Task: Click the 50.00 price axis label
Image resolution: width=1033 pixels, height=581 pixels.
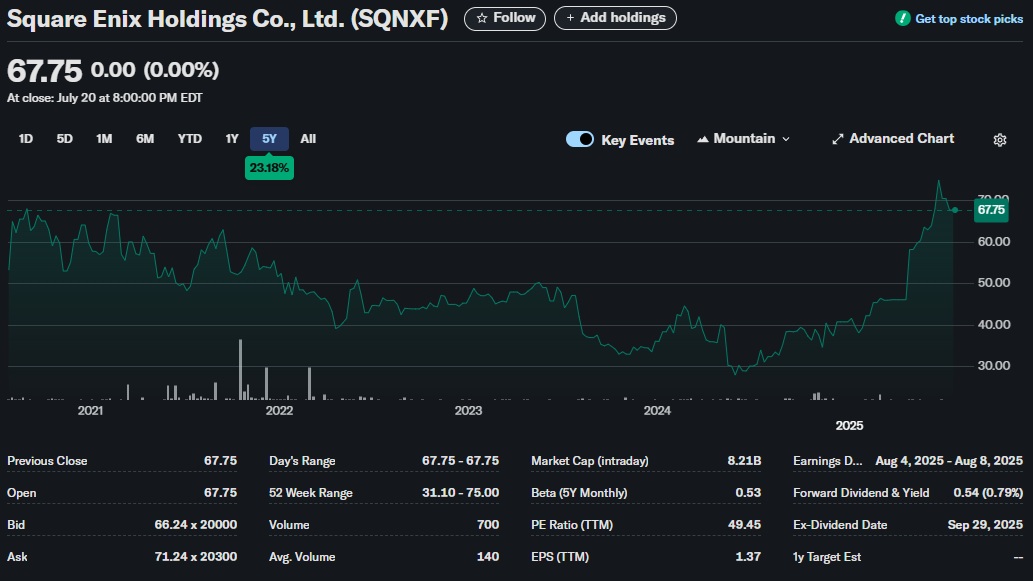Action: [x=993, y=283]
